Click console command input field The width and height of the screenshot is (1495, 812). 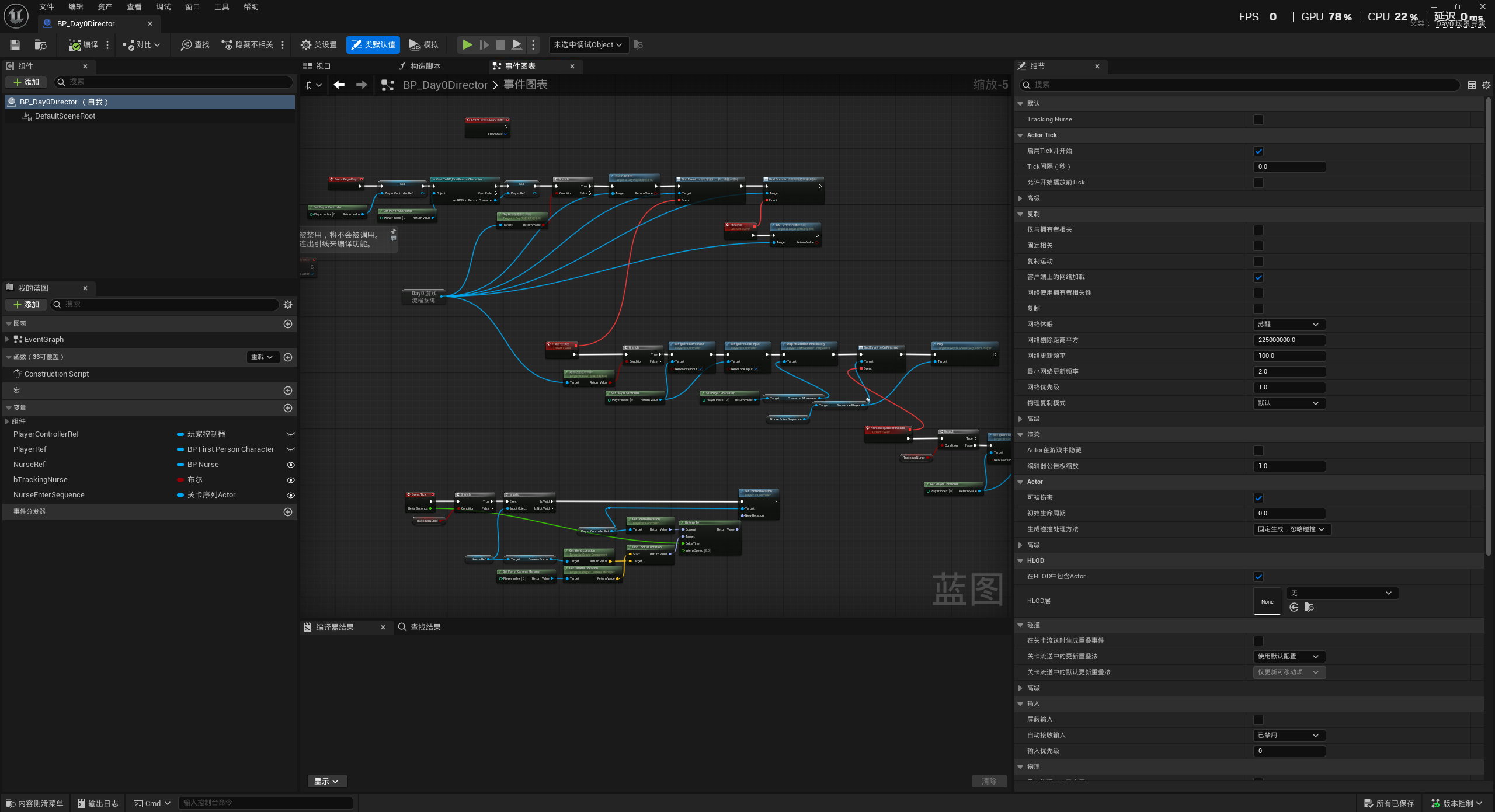click(x=266, y=803)
